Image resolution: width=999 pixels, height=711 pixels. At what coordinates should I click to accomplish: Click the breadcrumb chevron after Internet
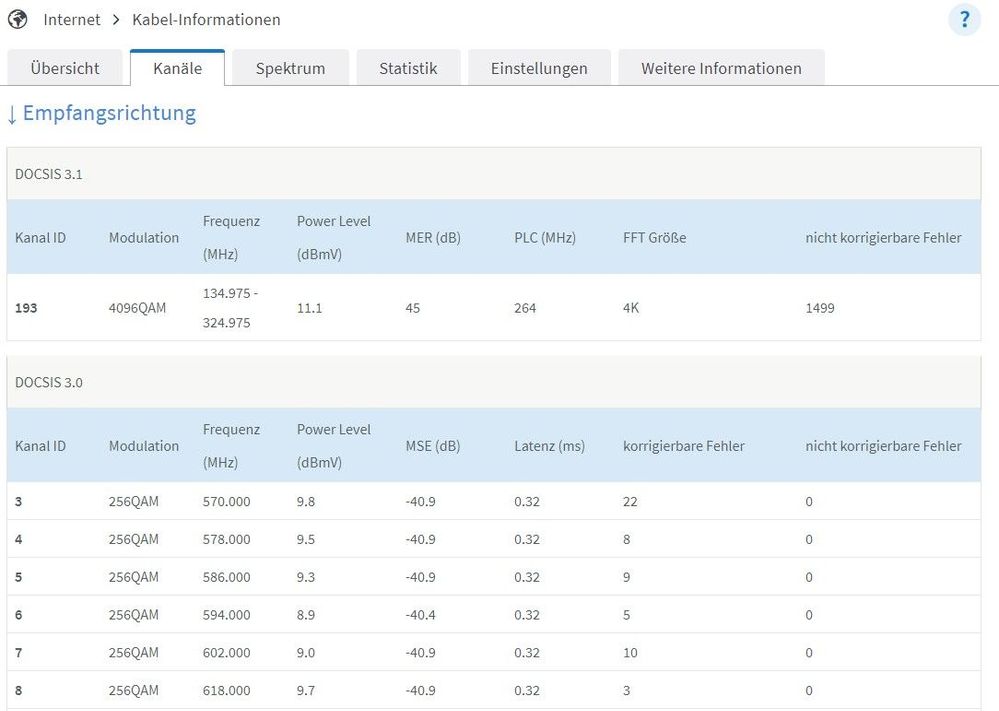coord(116,20)
